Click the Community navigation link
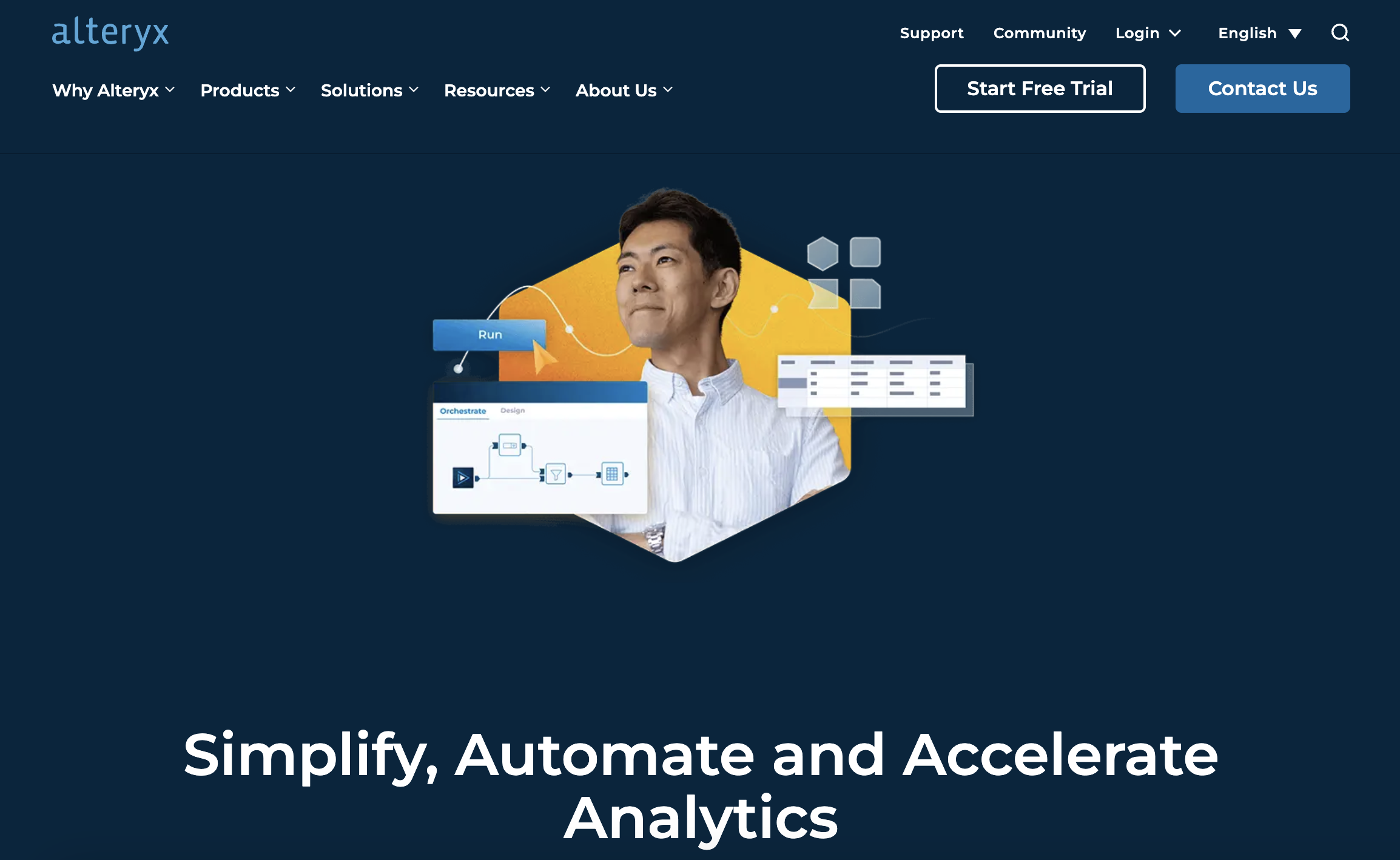The image size is (1400, 860). click(1040, 33)
